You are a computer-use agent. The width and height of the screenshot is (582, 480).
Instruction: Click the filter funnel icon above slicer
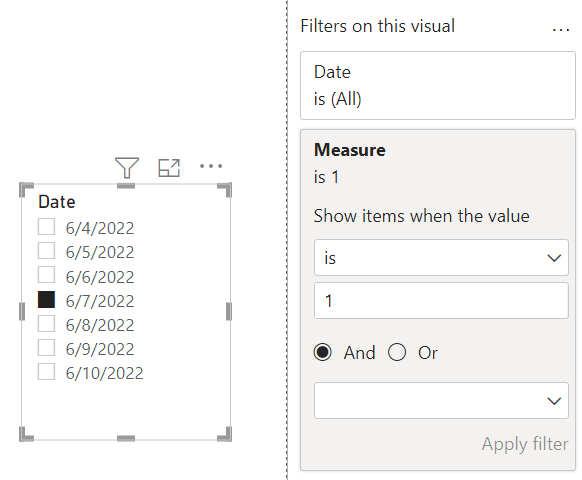pos(127,167)
